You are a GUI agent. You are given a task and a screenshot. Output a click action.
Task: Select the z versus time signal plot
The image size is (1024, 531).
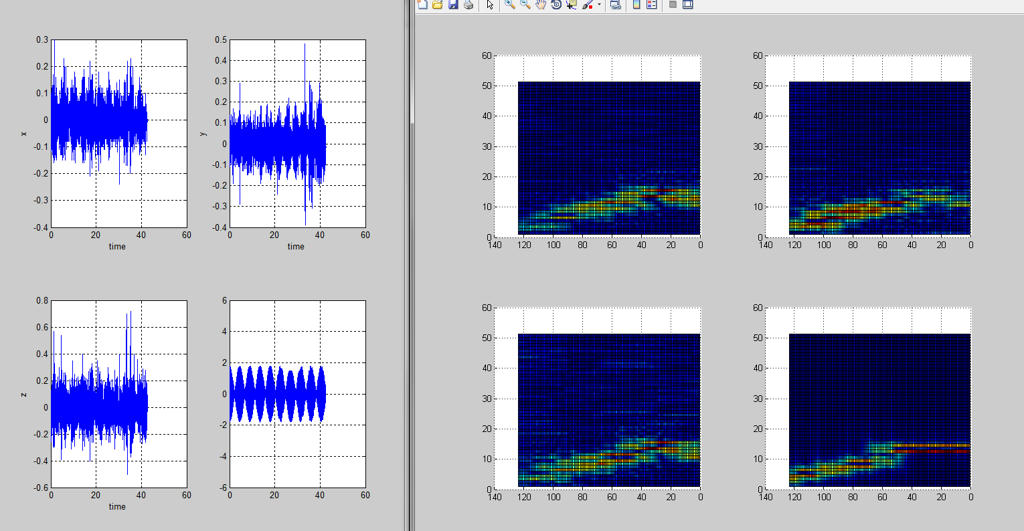pos(119,394)
